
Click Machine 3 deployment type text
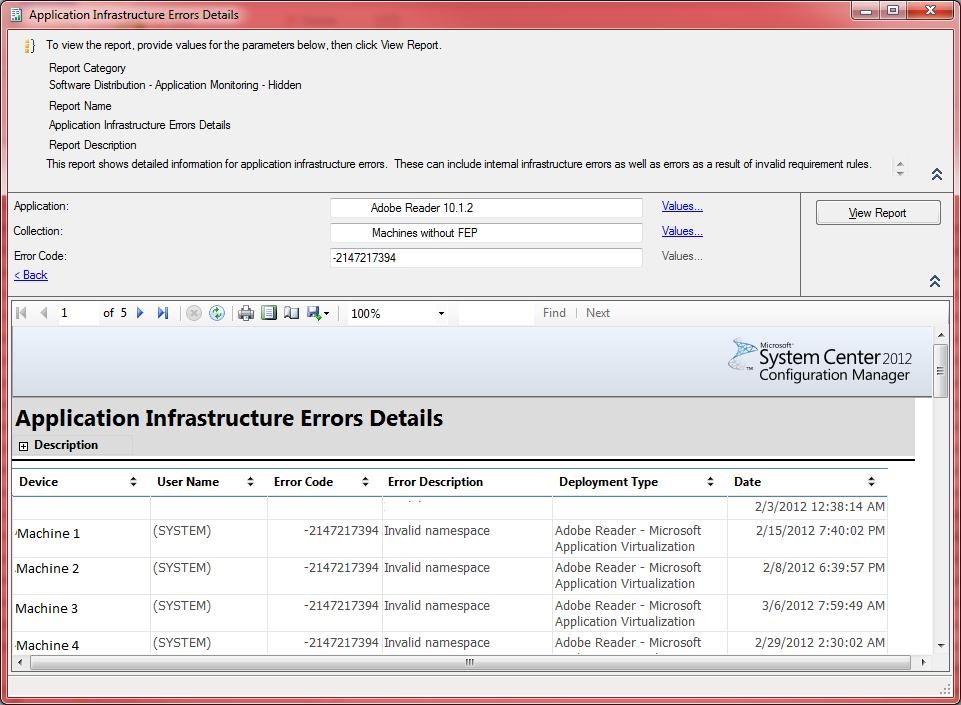[628, 614]
